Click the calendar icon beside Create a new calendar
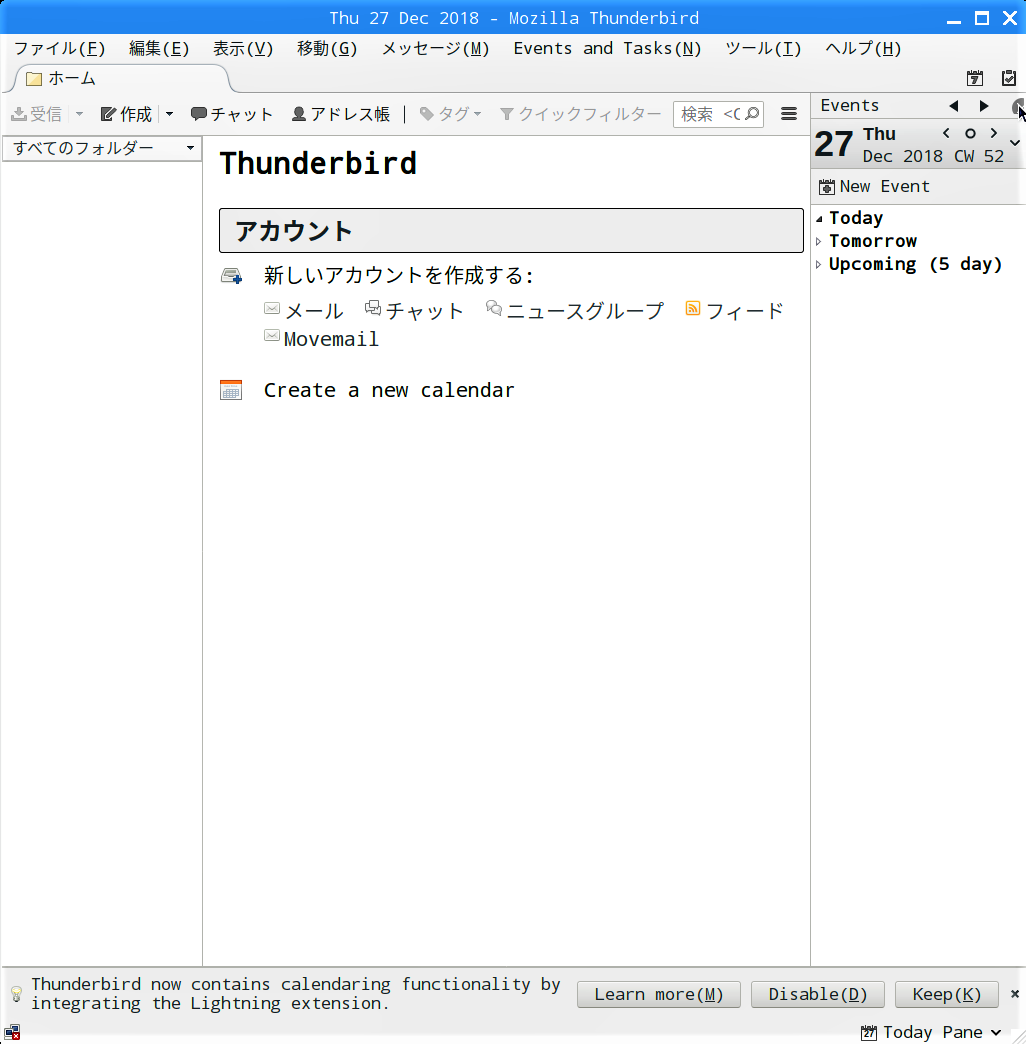1026x1044 pixels. (231, 390)
